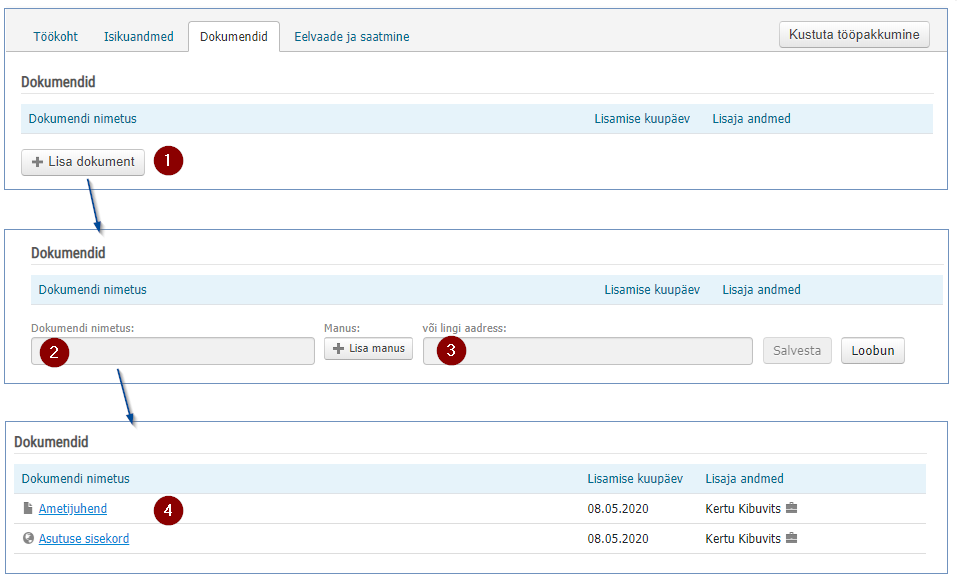Switch to the Töökoht tab
This screenshot has width=957, height=586.
pos(56,37)
